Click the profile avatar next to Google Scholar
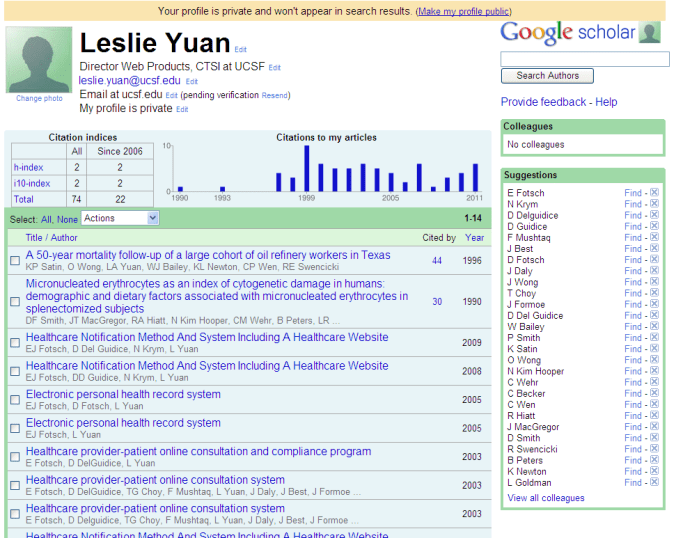676x538 pixels. tap(650, 33)
